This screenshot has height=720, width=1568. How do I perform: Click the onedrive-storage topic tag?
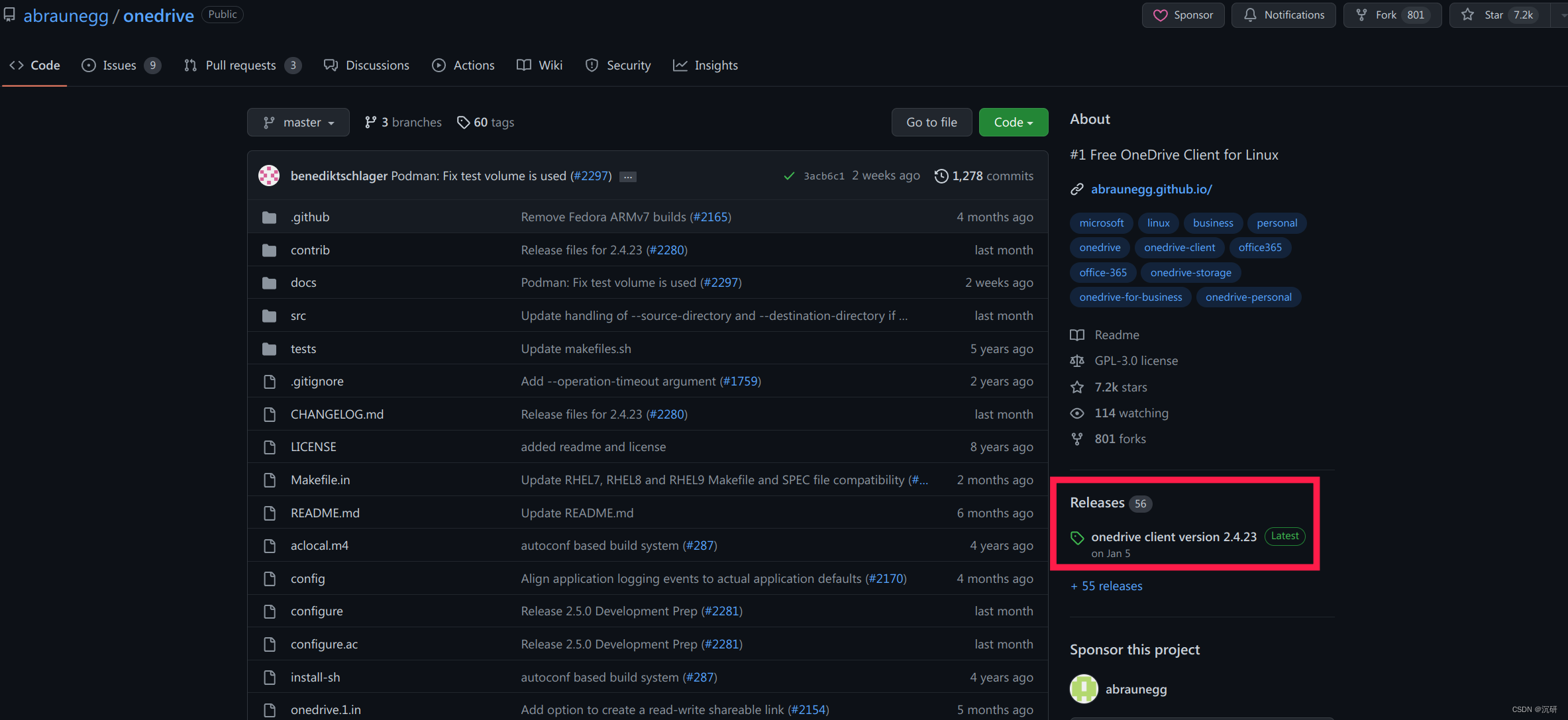tap(1190, 273)
